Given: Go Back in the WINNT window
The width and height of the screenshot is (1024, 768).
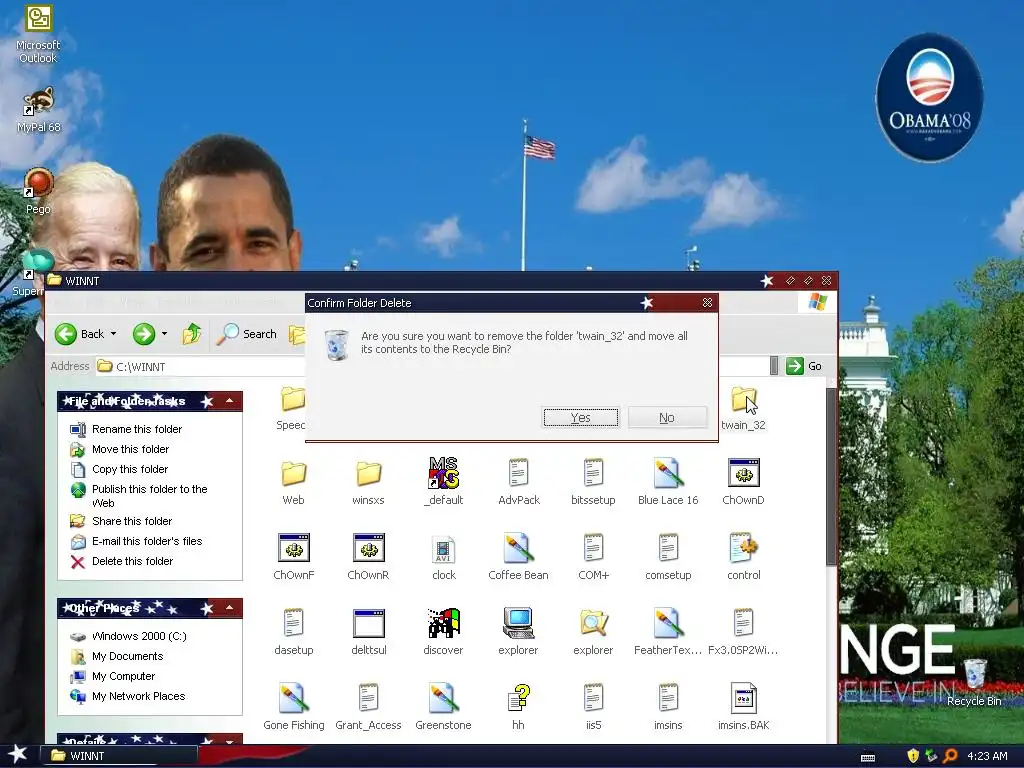Looking at the screenshot, I should click(80, 334).
